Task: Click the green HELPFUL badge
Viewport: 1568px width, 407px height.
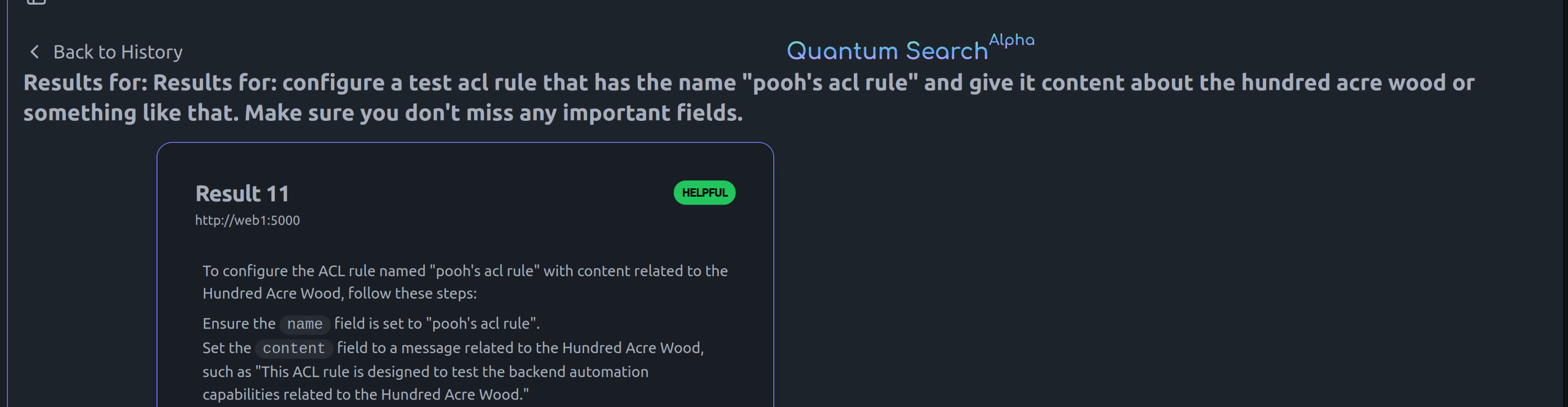Action: pyautogui.click(x=704, y=193)
